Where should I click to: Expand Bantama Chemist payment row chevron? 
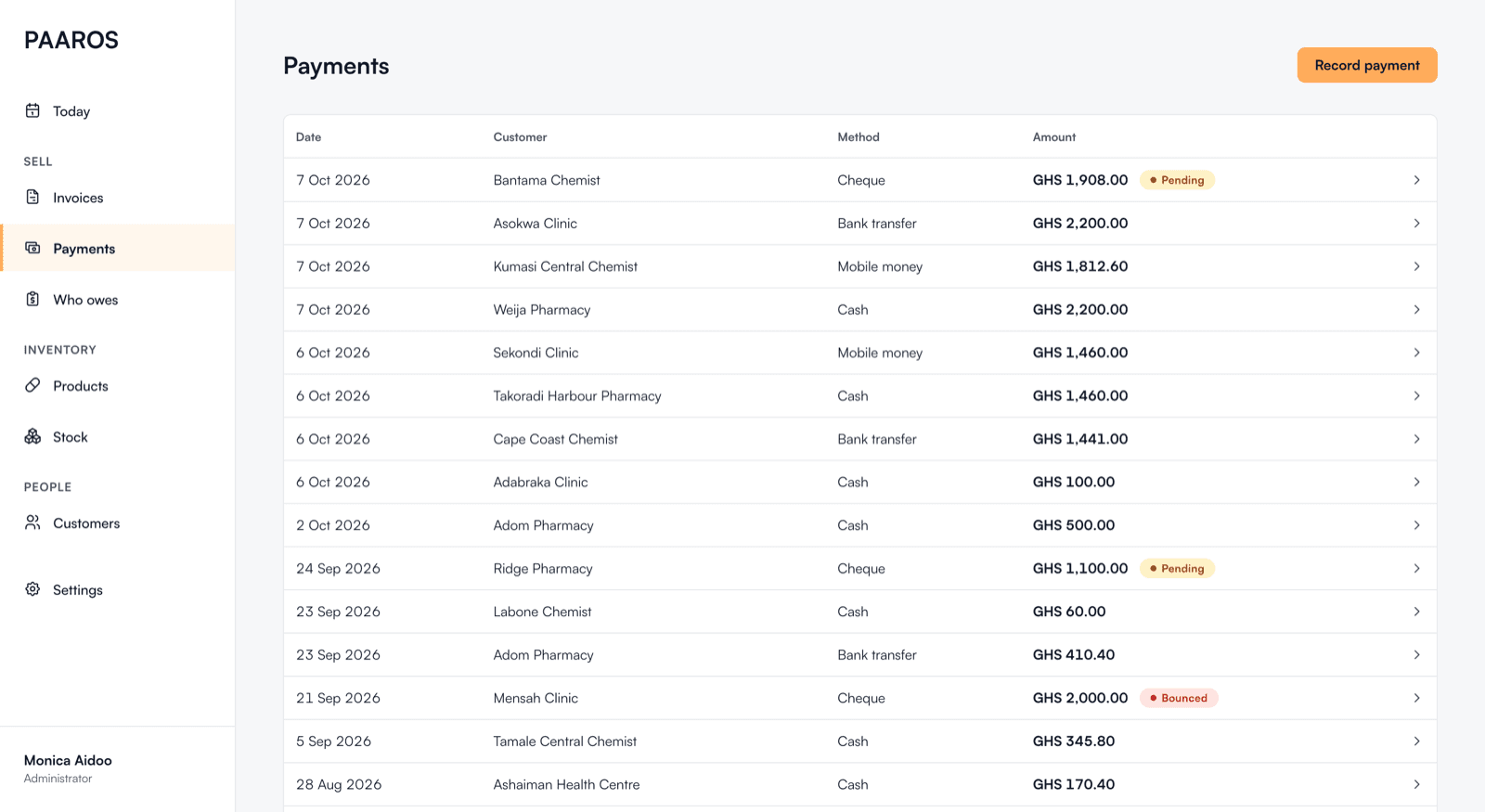tap(1416, 180)
